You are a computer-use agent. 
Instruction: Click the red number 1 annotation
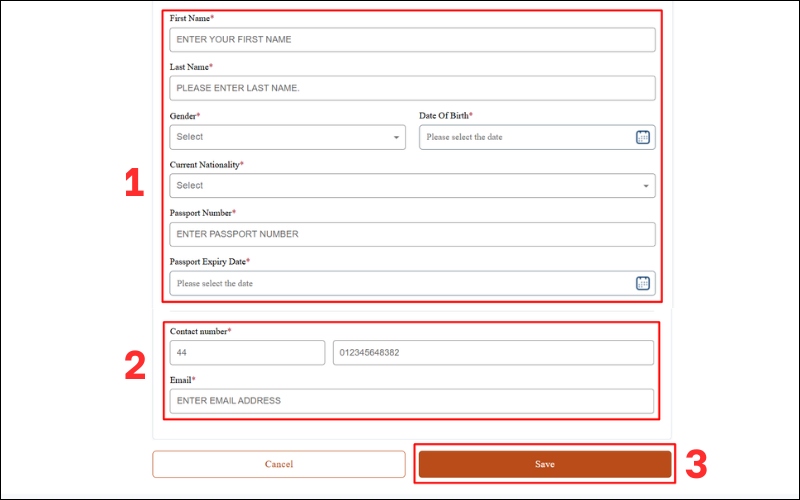click(134, 183)
